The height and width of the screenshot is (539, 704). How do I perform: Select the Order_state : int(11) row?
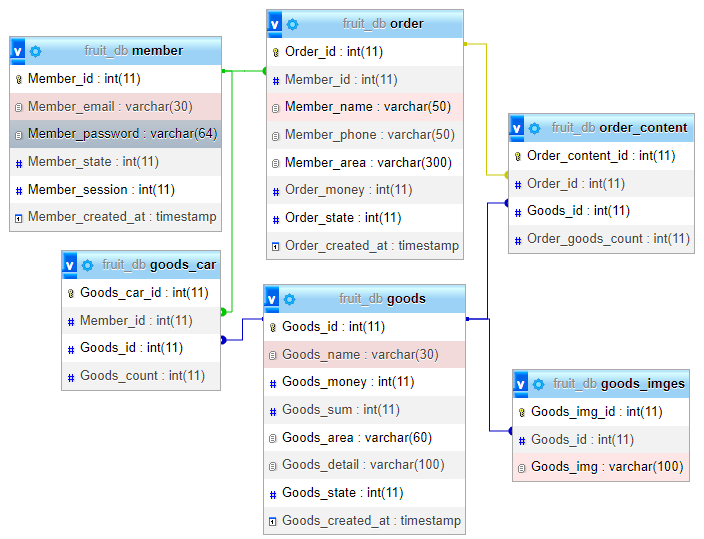(365, 218)
